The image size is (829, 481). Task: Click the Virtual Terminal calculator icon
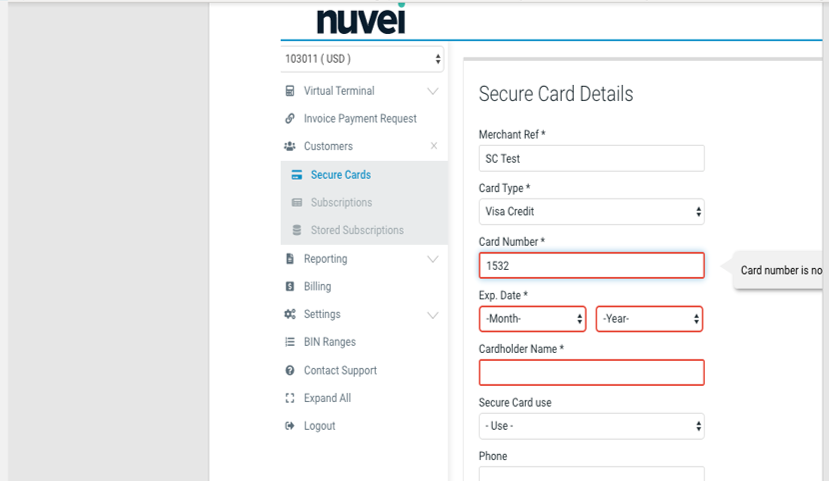[x=290, y=91]
